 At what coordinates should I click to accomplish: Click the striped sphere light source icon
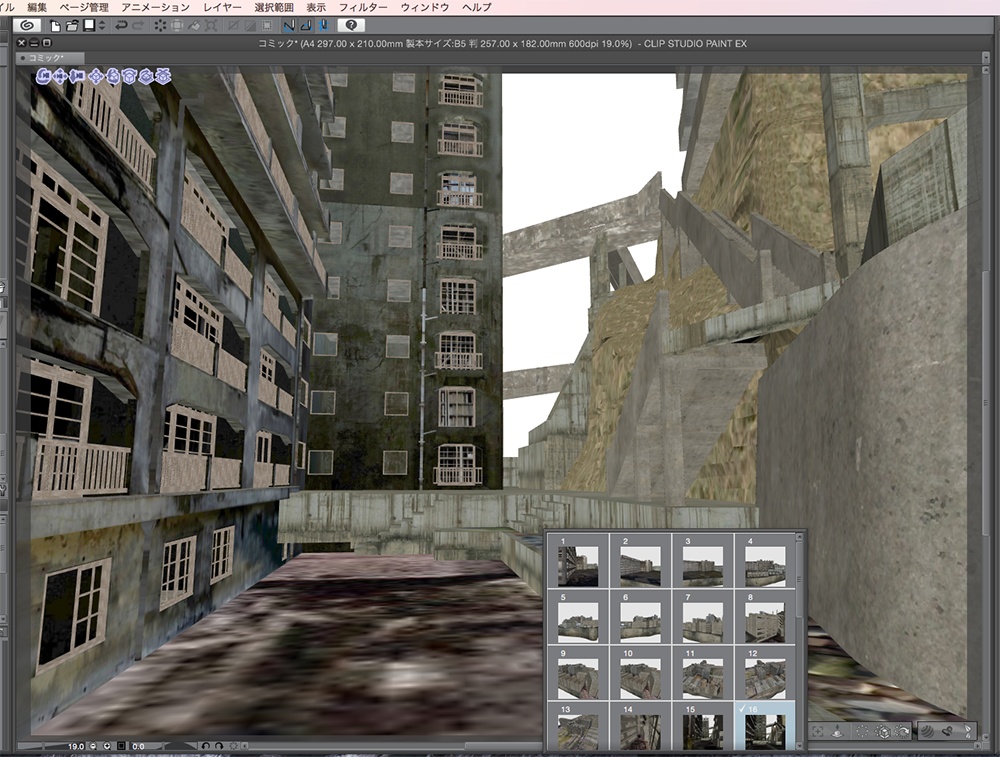coord(927,731)
